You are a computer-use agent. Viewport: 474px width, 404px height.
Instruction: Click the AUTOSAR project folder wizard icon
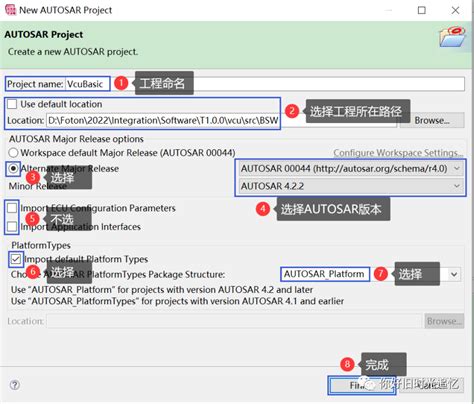coord(452,37)
